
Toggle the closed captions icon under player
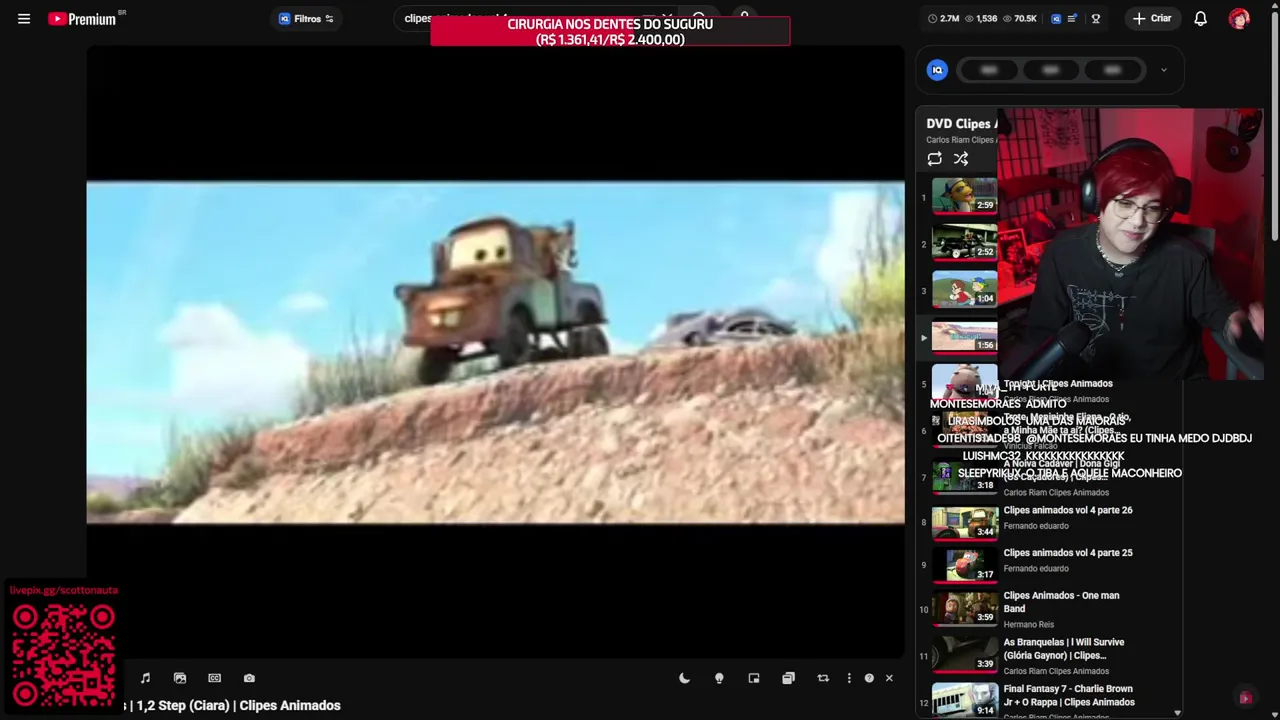coord(214,679)
